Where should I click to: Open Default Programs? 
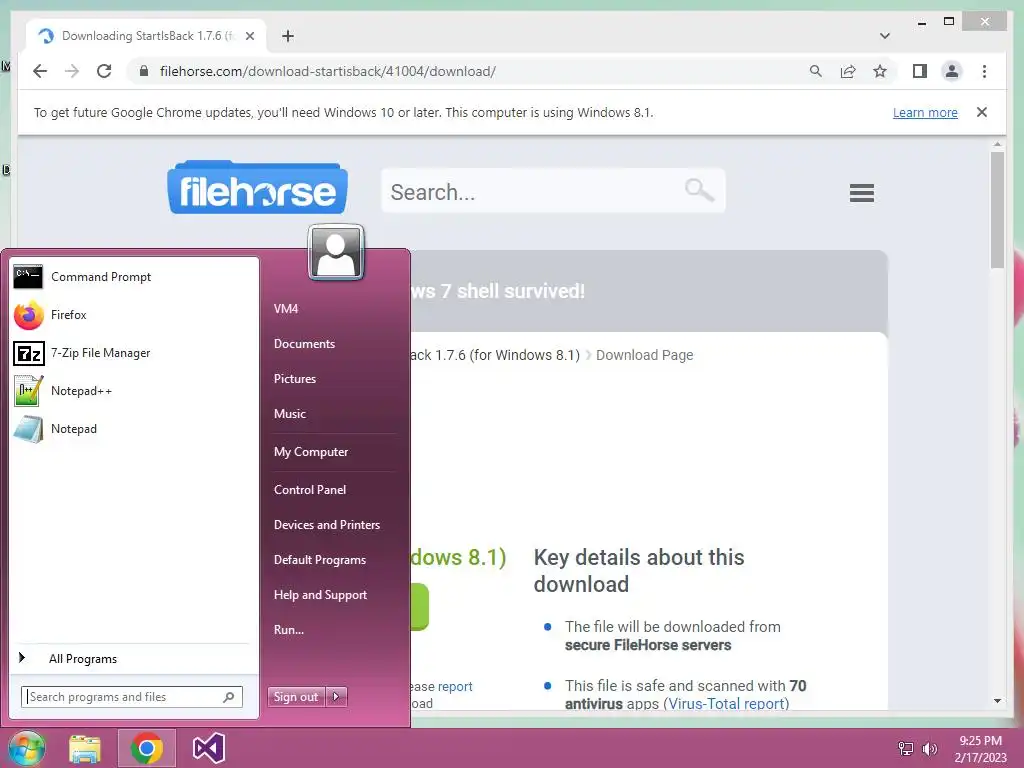[x=319, y=560]
